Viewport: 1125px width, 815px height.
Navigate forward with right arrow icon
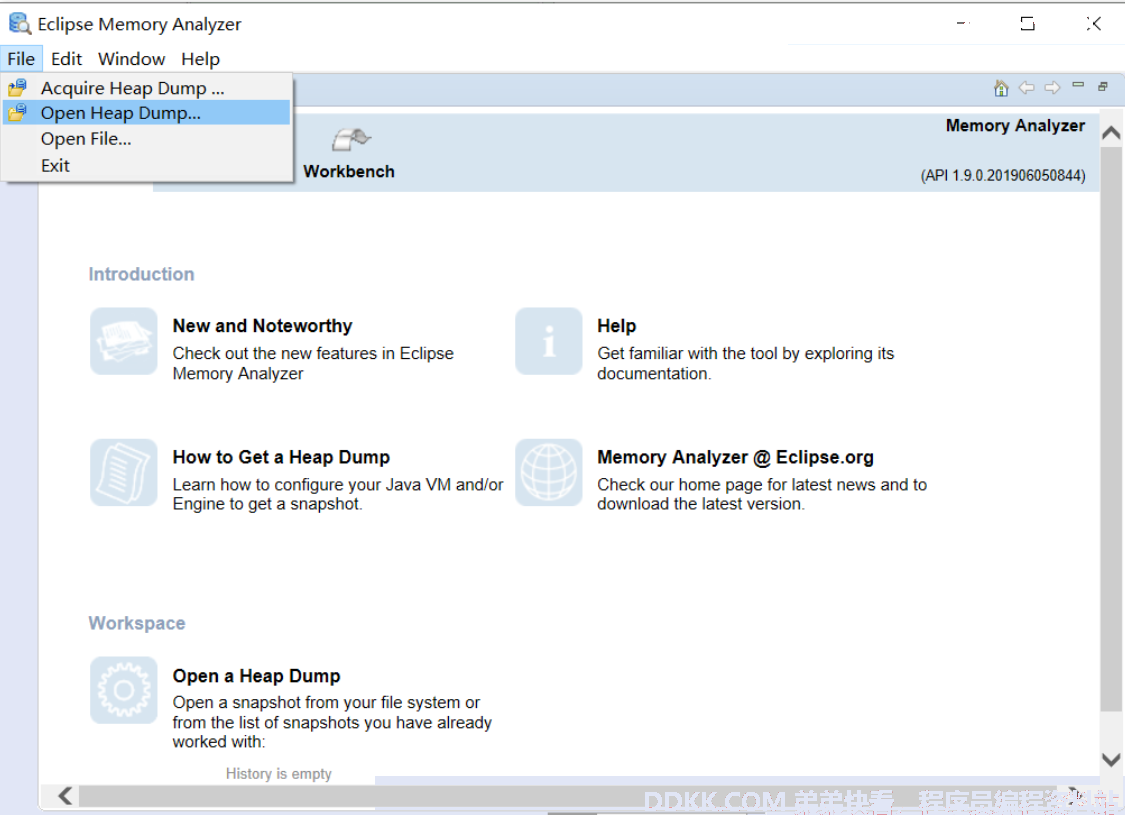tap(1052, 88)
